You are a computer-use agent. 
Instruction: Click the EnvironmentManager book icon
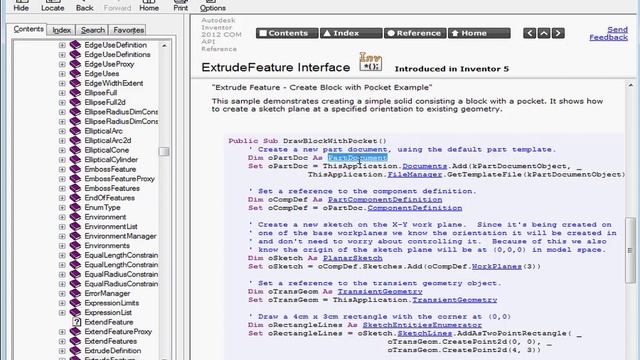(x=75, y=236)
